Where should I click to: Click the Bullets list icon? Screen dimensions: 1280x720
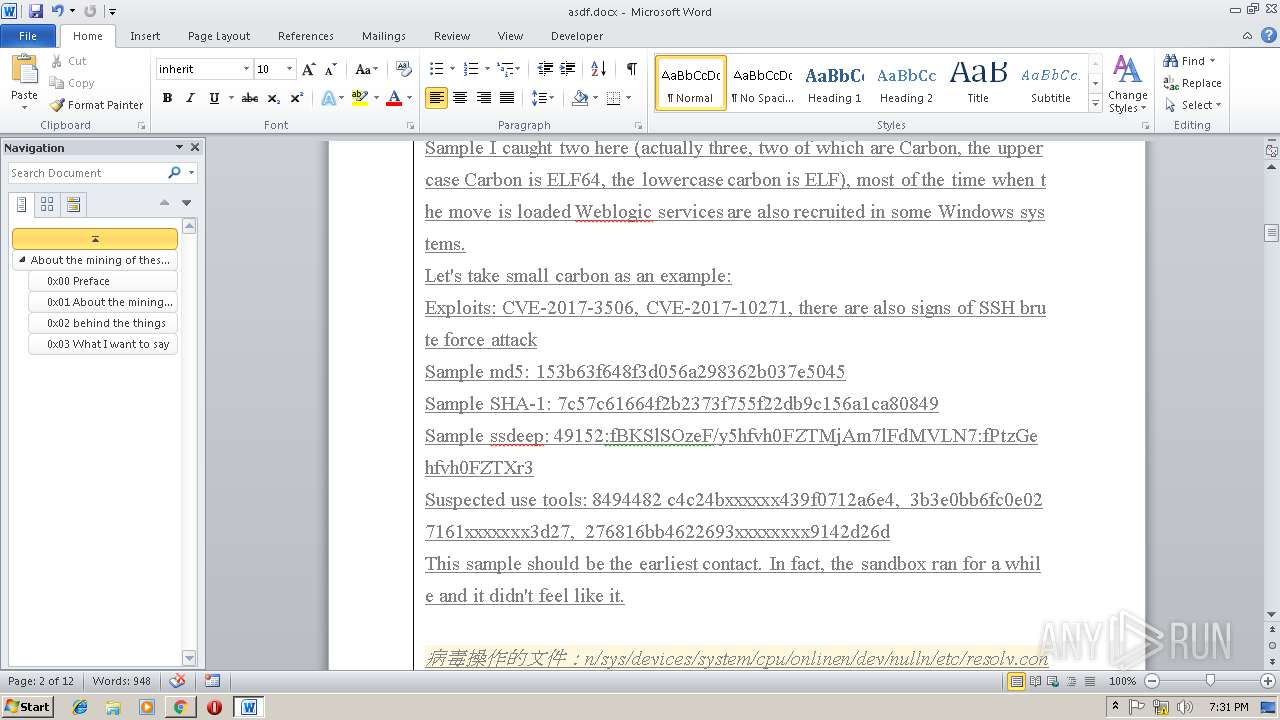point(436,69)
